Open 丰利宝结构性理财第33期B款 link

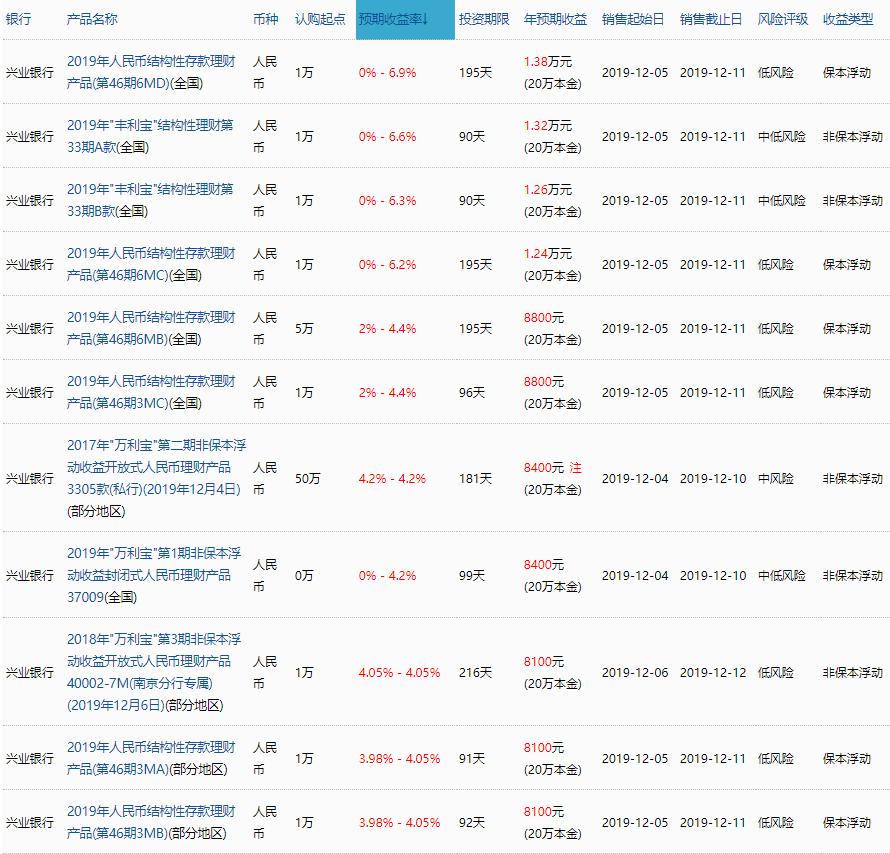tap(150, 200)
